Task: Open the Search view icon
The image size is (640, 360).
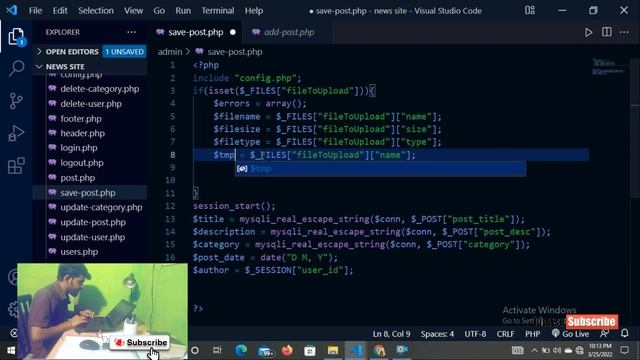Action: (16, 68)
